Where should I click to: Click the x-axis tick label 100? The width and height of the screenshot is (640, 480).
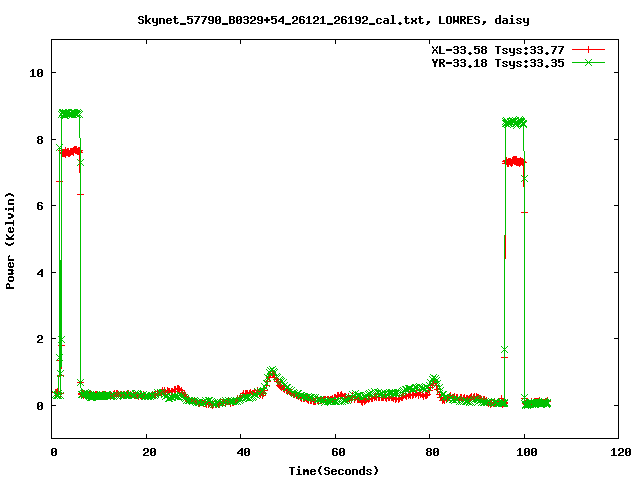(527, 452)
